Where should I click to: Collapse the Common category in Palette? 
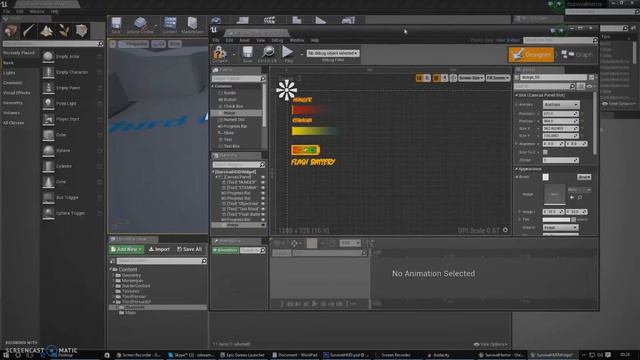pos(213,86)
